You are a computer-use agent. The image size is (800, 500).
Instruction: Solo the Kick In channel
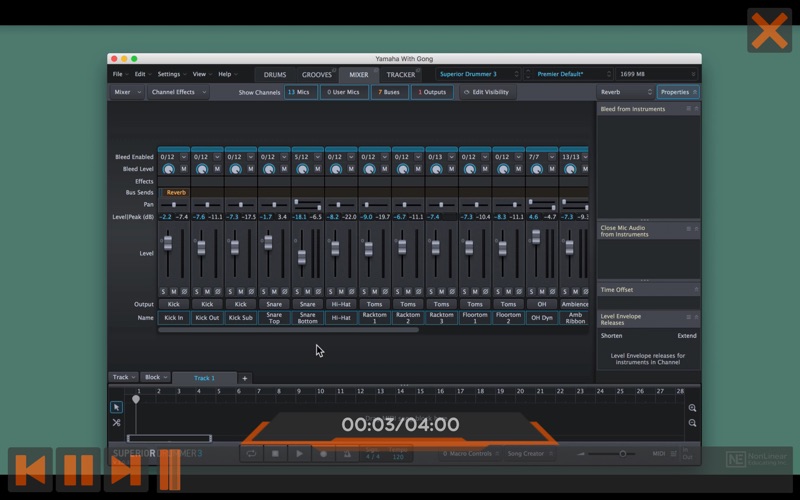point(163,292)
